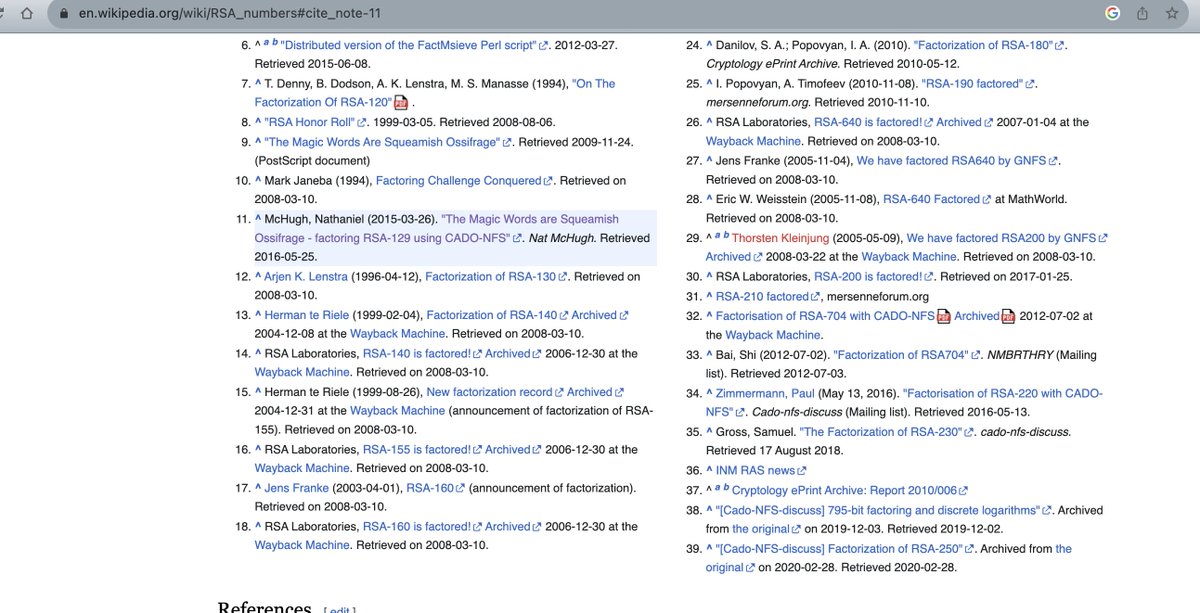
Task: Click the caret back-link of reference 7
Action: (258, 84)
